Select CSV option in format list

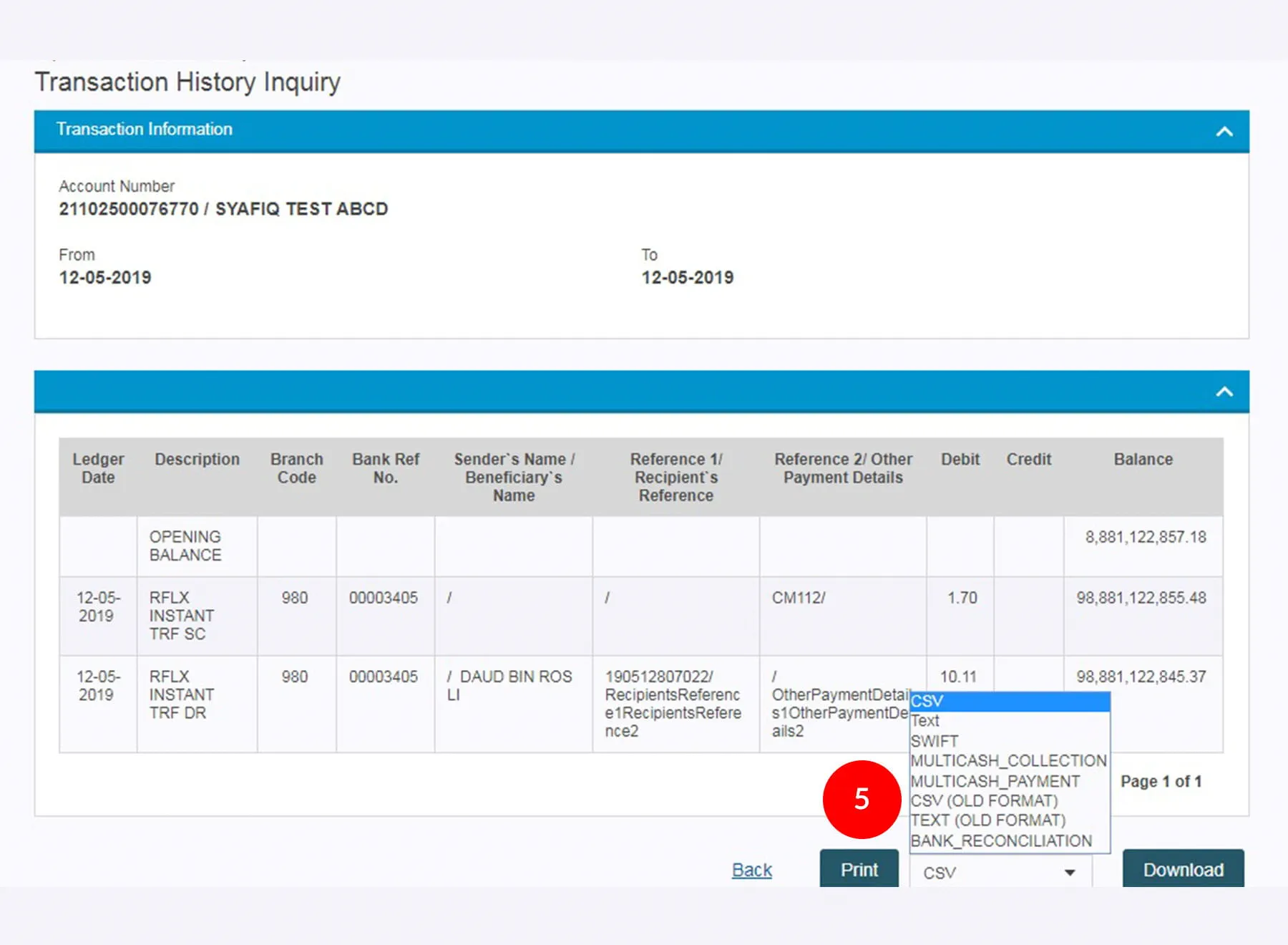pyautogui.click(x=1009, y=702)
